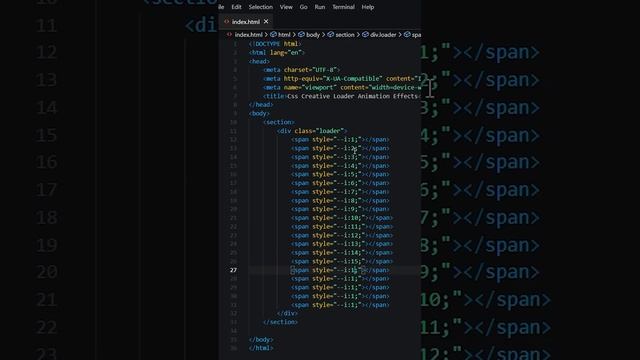The image size is (640, 360).
Task: Click the title Css Creative Loader line
Action: click(x=342, y=96)
